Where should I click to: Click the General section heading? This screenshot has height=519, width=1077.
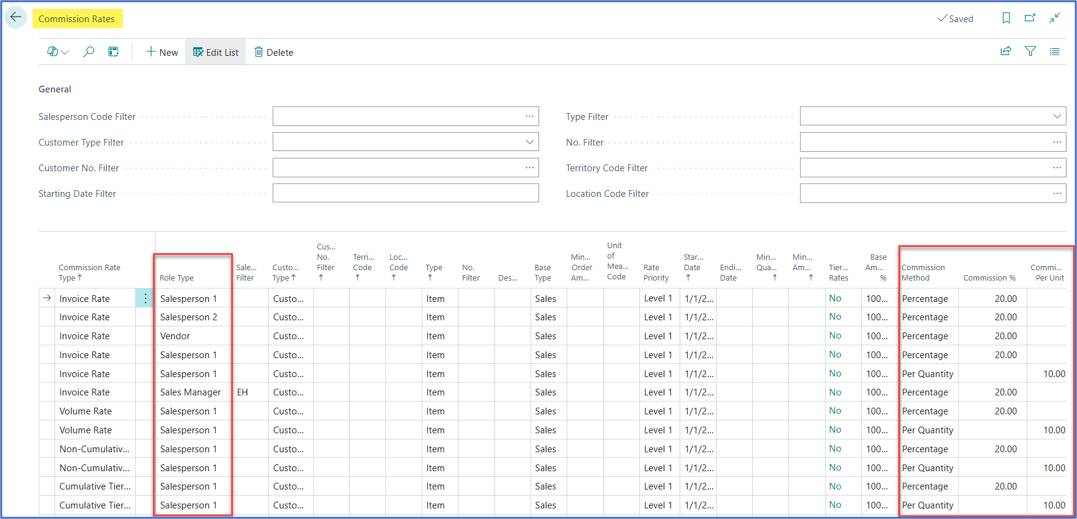pos(55,89)
